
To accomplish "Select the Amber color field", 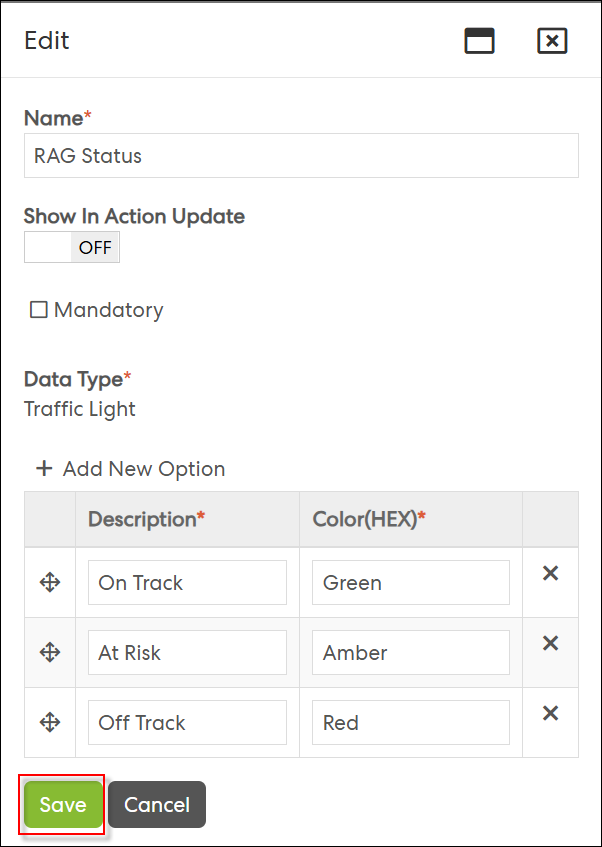I will coord(411,653).
